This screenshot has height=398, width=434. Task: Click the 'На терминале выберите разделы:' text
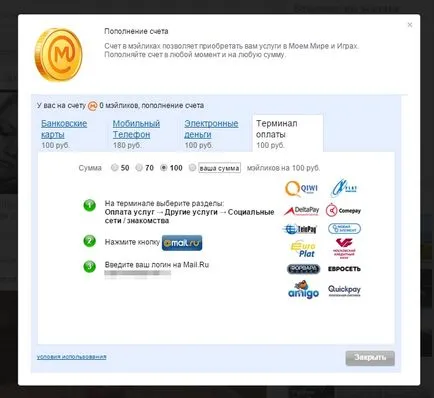[164, 203]
